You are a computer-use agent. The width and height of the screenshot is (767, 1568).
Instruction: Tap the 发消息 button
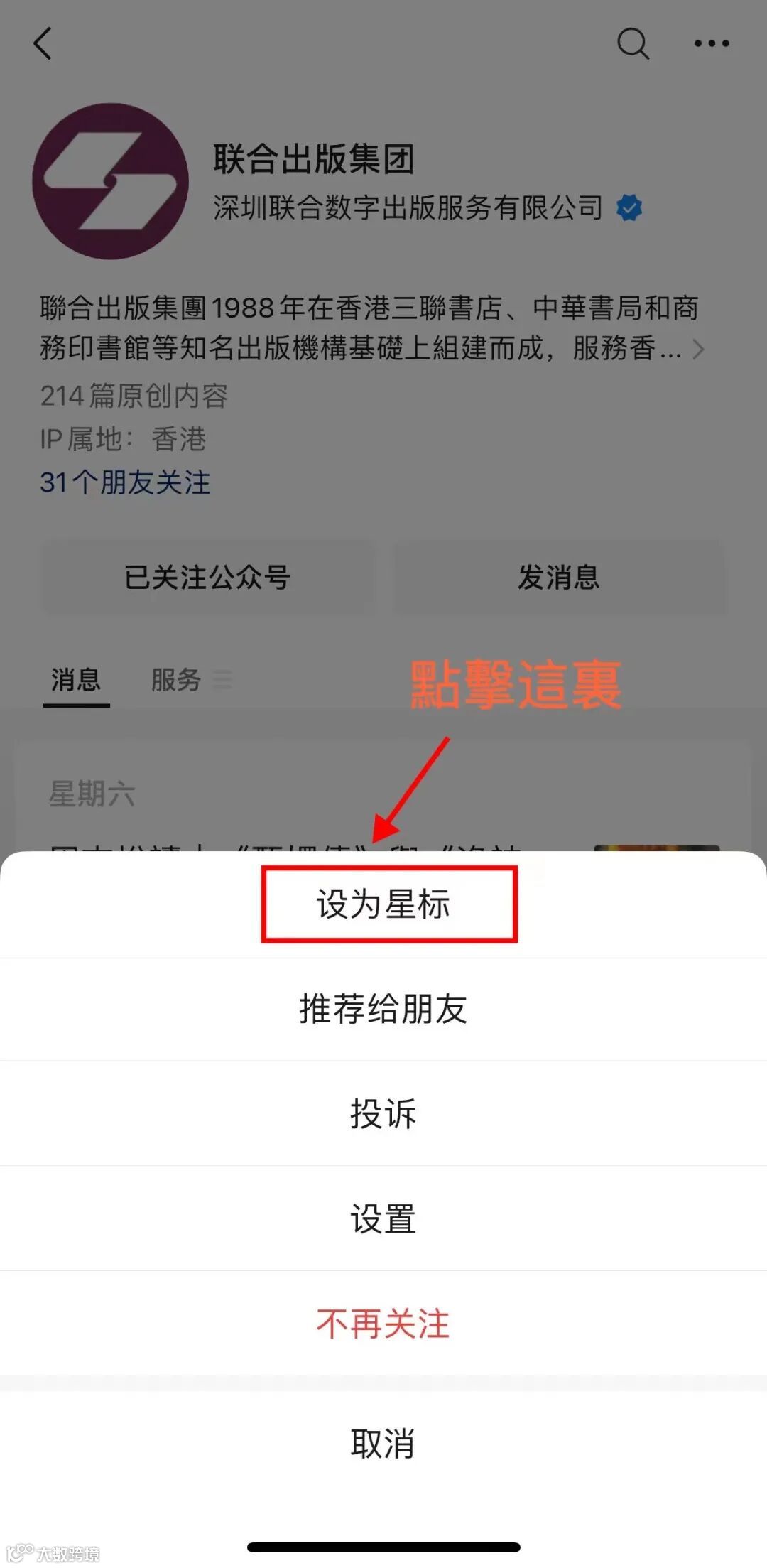tap(560, 577)
